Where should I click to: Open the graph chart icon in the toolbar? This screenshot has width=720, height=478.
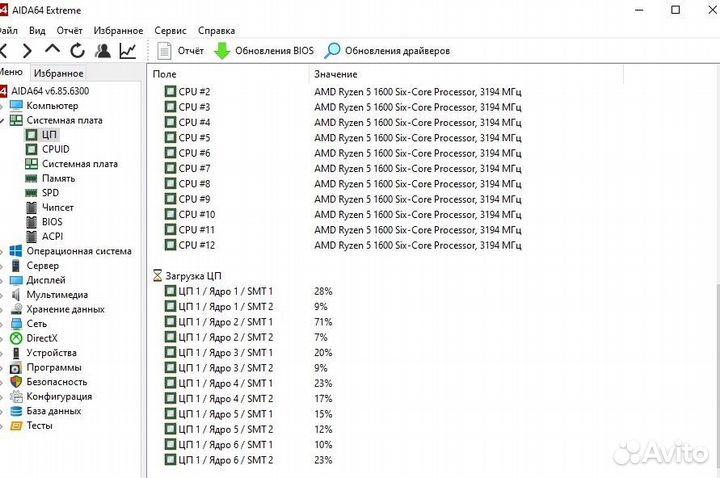(x=128, y=51)
